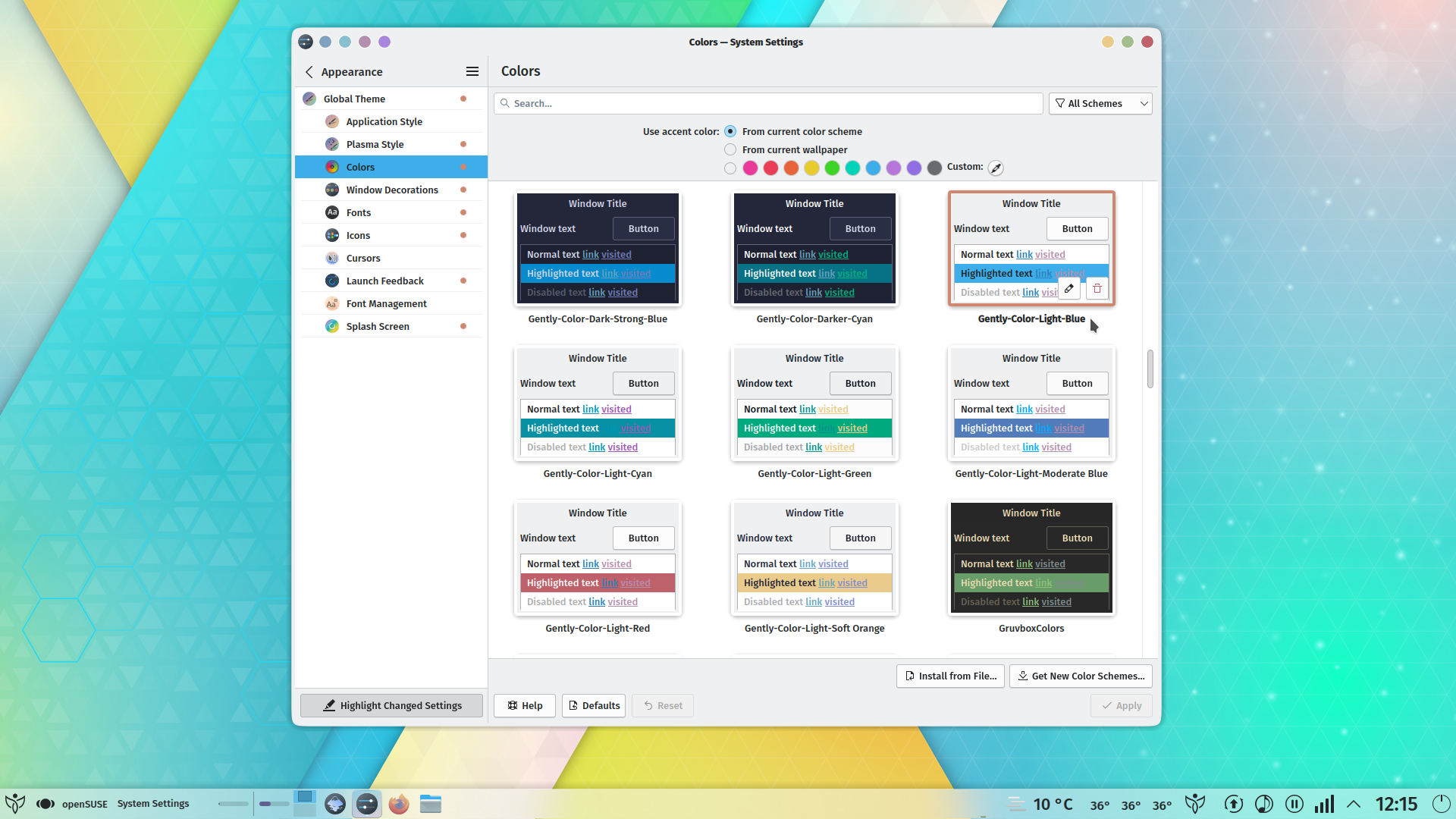This screenshot has height=819, width=1456.
Task: Select 'From current wallpaper' accent color option
Action: click(x=730, y=149)
